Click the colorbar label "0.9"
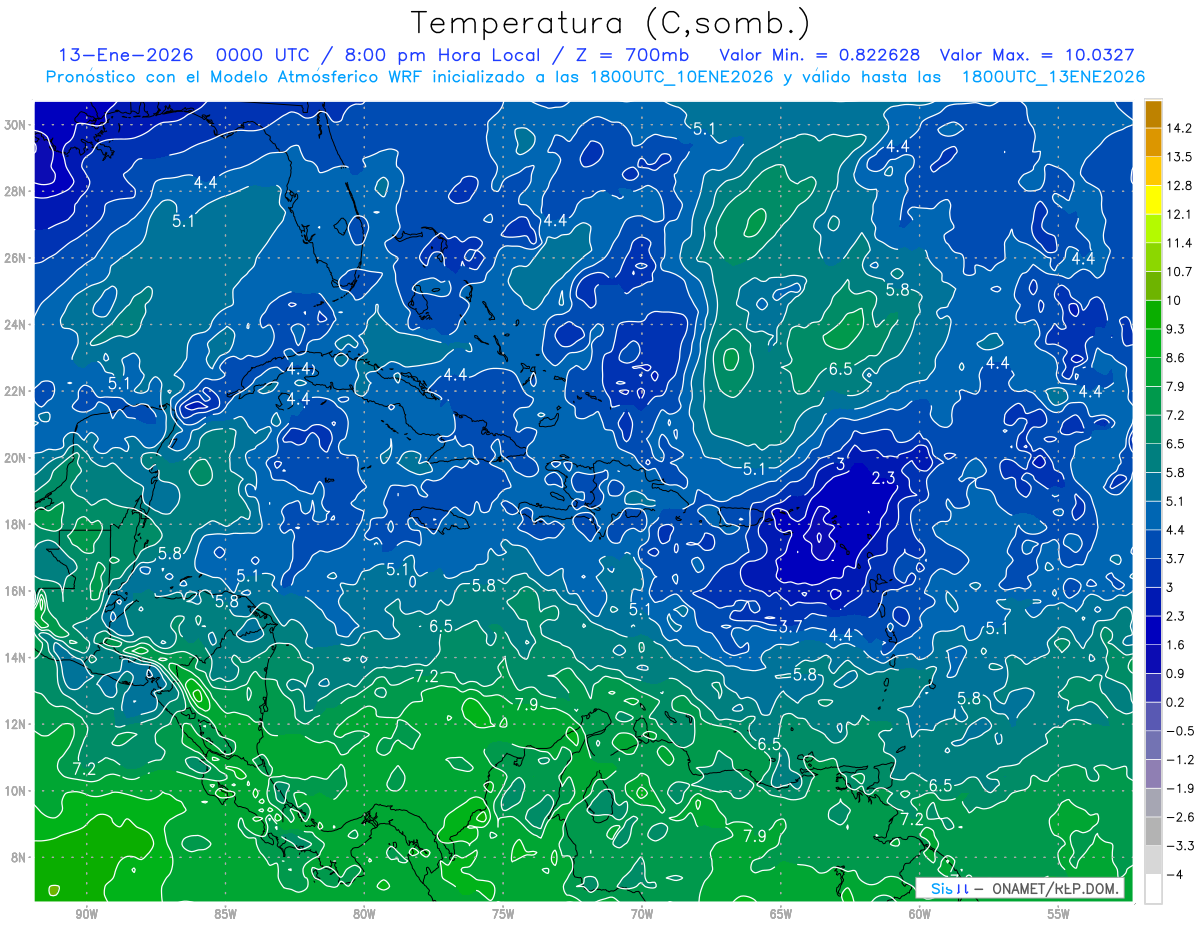Viewport: 1200px width, 927px height. pyautogui.click(x=1176, y=673)
